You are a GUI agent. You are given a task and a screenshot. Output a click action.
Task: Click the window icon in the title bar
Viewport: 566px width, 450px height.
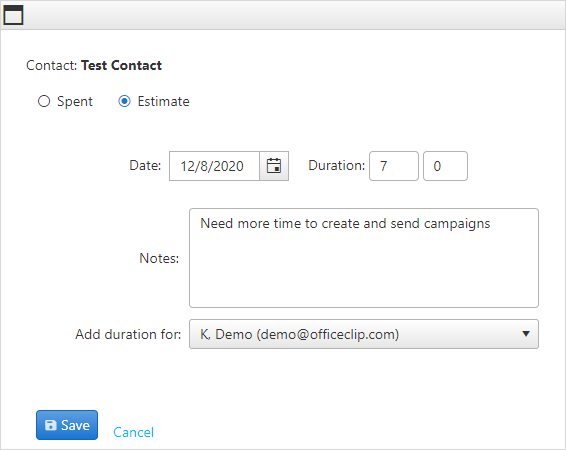click(x=13, y=15)
